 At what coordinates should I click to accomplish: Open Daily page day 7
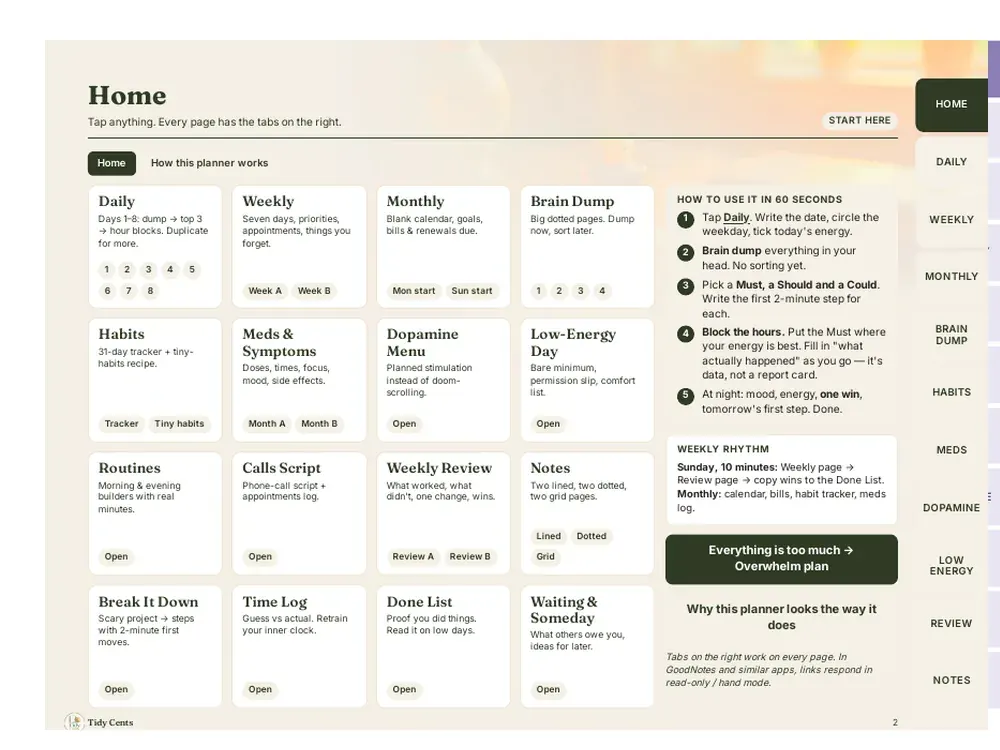point(129,291)
